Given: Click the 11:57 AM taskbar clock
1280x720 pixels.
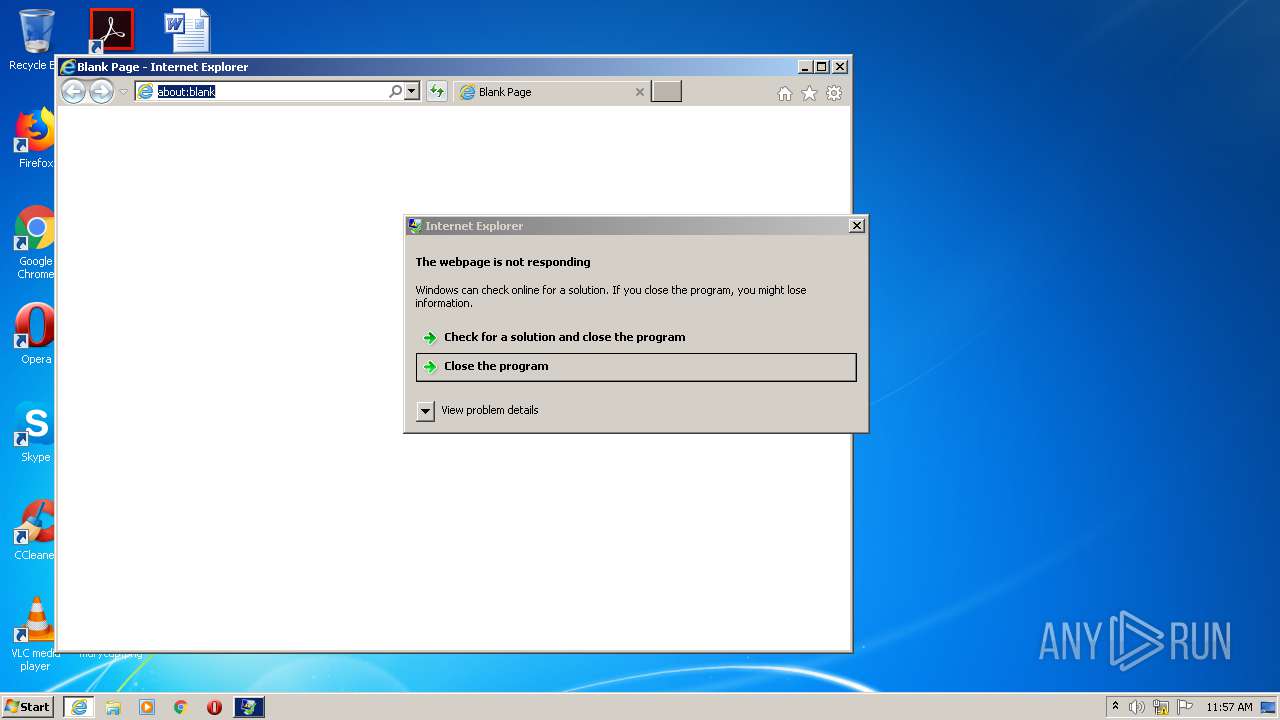Looking at the screenshot, I should (1229, 707).
